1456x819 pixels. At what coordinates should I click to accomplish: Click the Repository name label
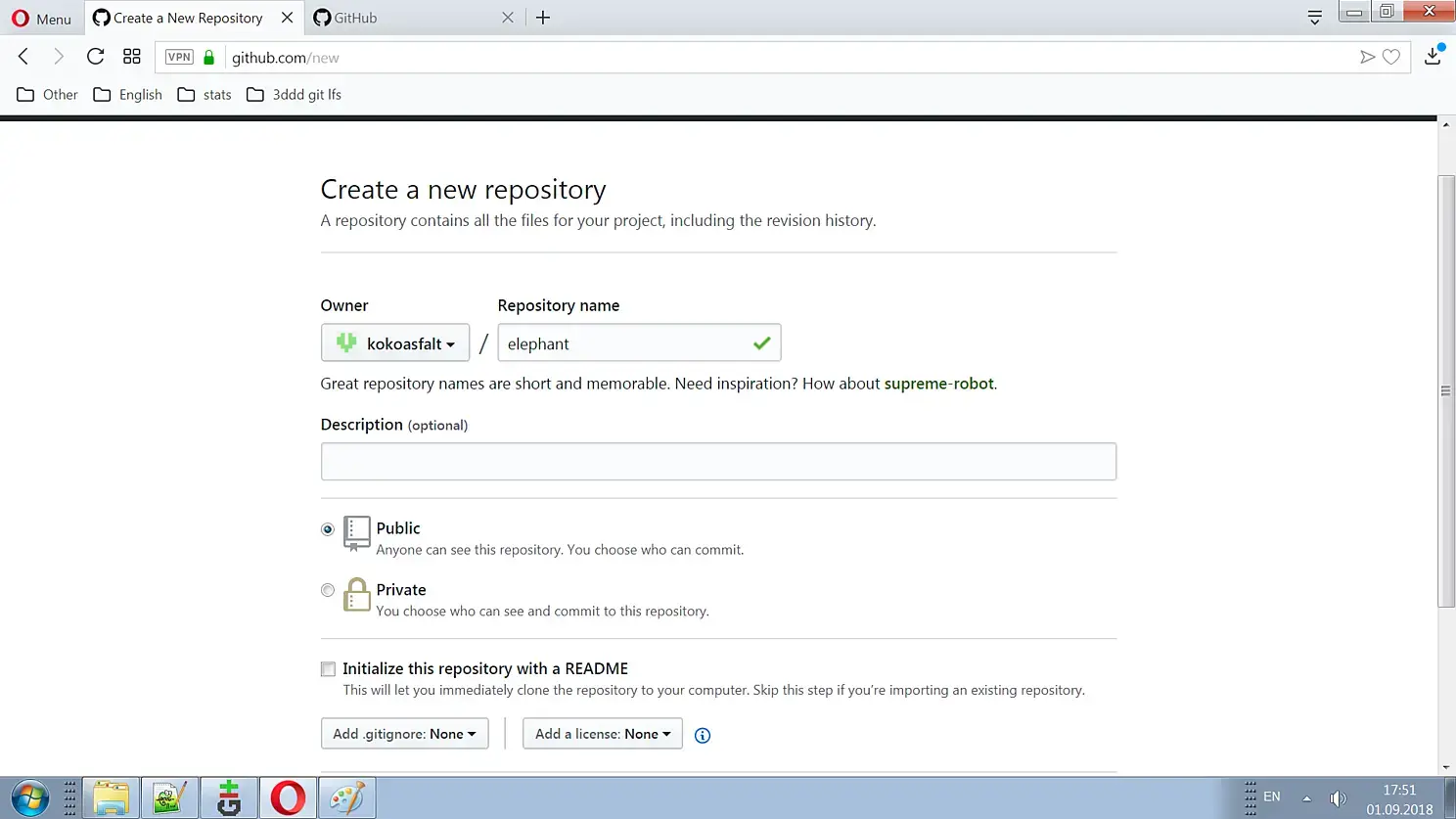pyautogui.click(x=559, y=305)
